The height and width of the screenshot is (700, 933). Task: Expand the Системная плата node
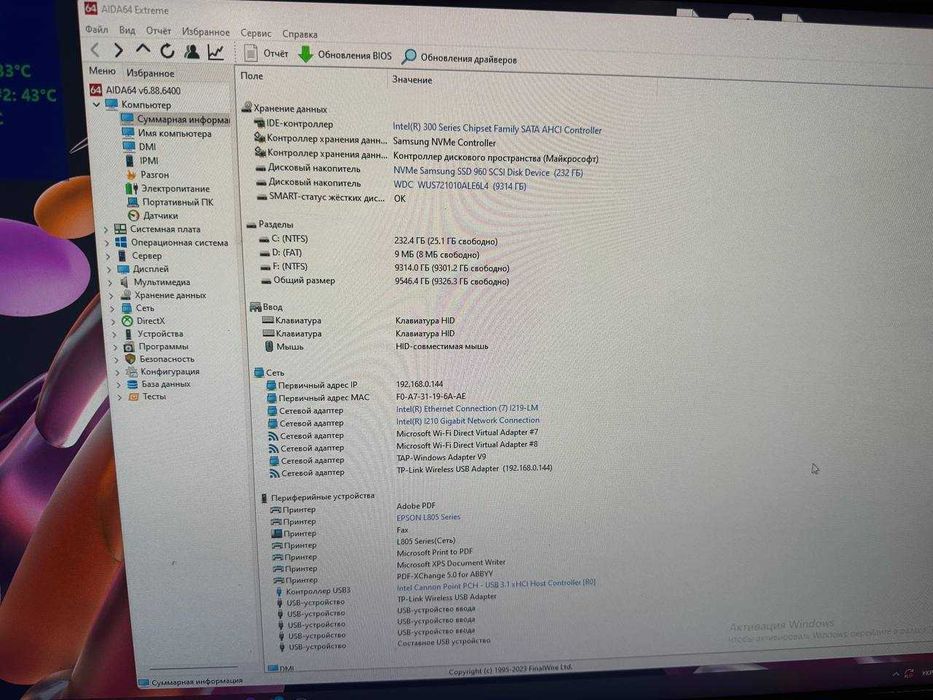(106, 229)
